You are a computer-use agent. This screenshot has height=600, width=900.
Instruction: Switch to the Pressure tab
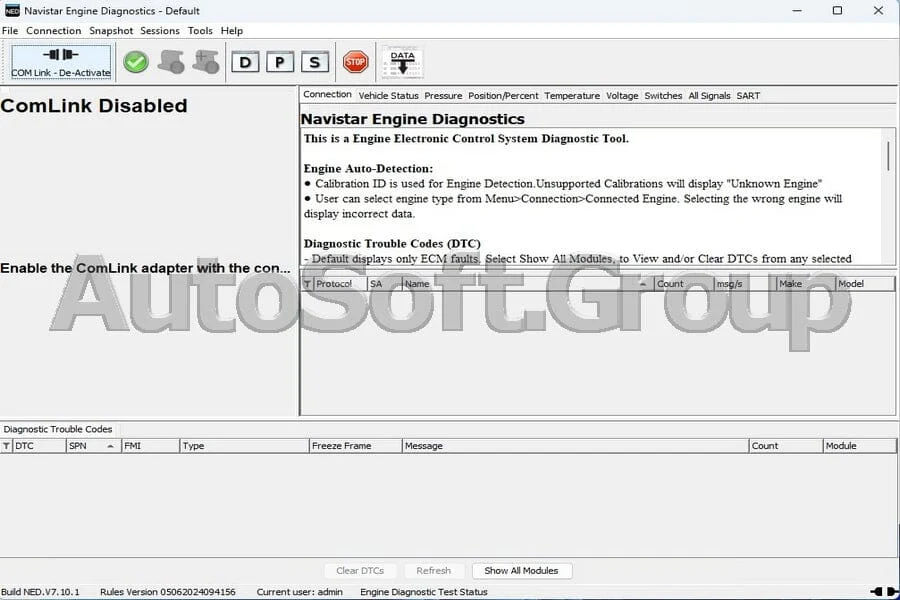(443, 96)
